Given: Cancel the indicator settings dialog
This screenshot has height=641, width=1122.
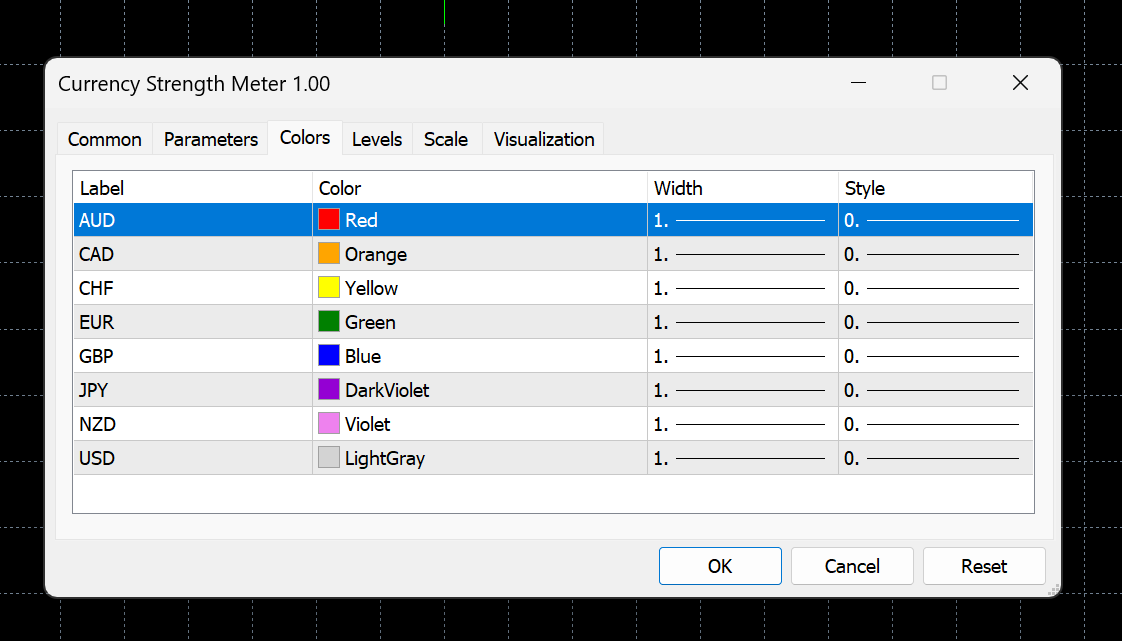Looking at the screenshot, I should point(852,566).
